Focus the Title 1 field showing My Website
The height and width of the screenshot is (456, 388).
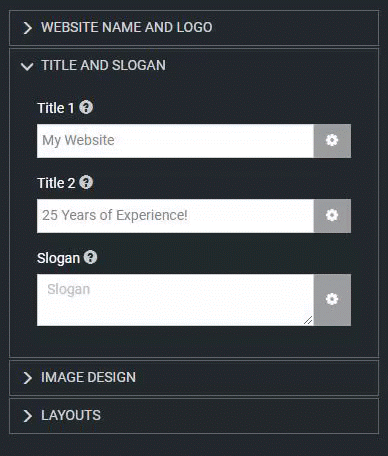175,141
